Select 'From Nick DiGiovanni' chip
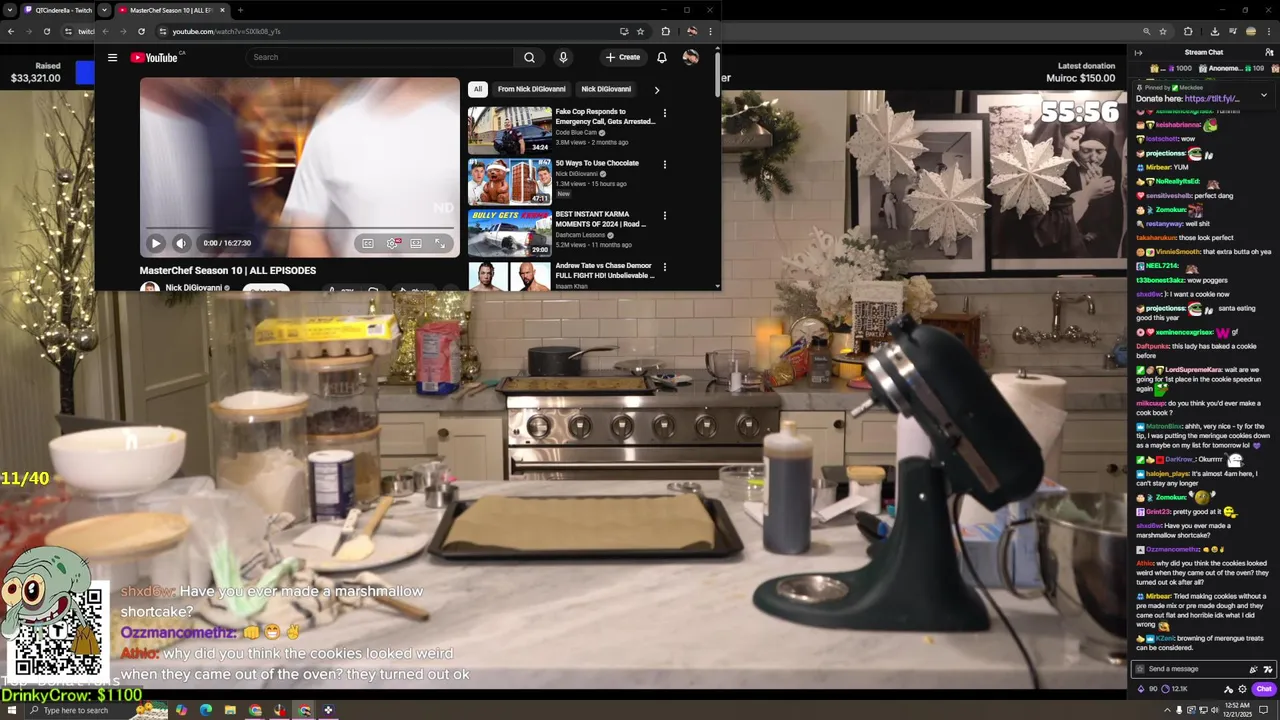 [532, 89]
